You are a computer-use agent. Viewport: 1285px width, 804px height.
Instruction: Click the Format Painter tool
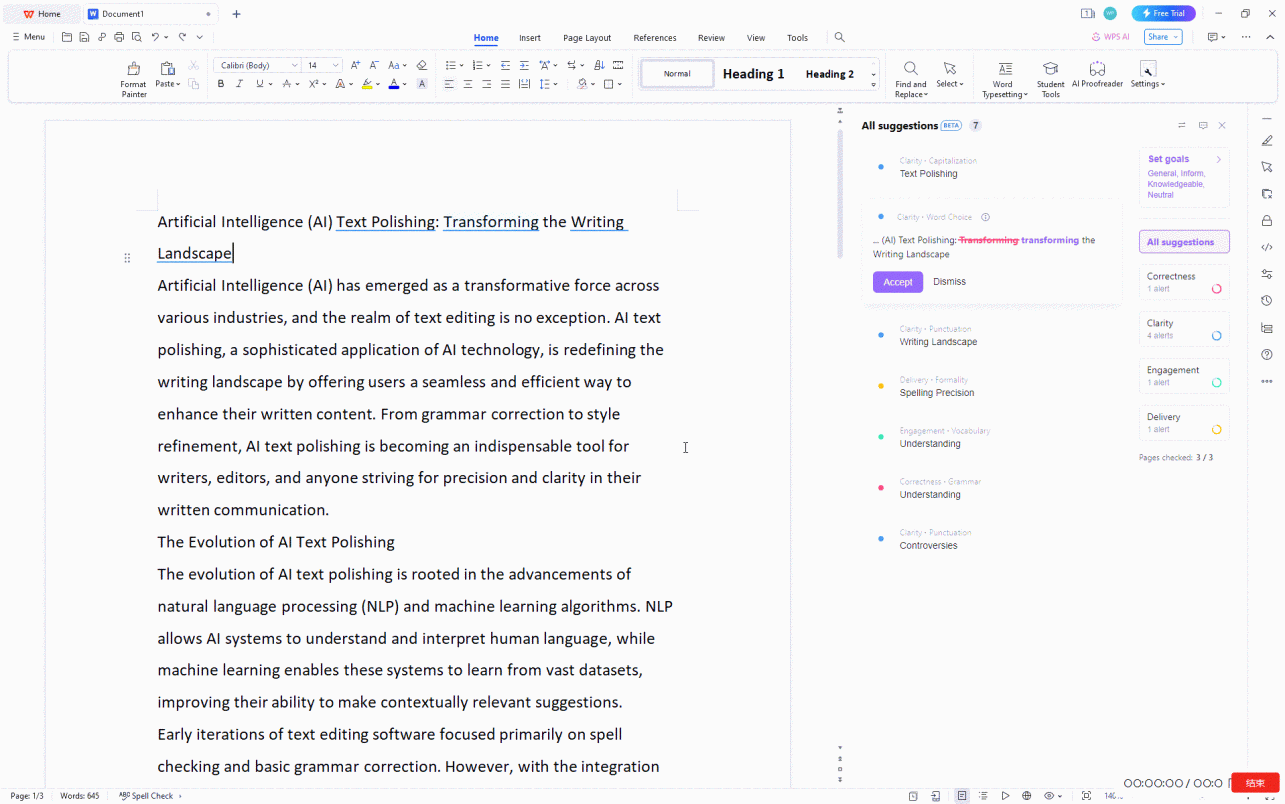pos(133,78)
